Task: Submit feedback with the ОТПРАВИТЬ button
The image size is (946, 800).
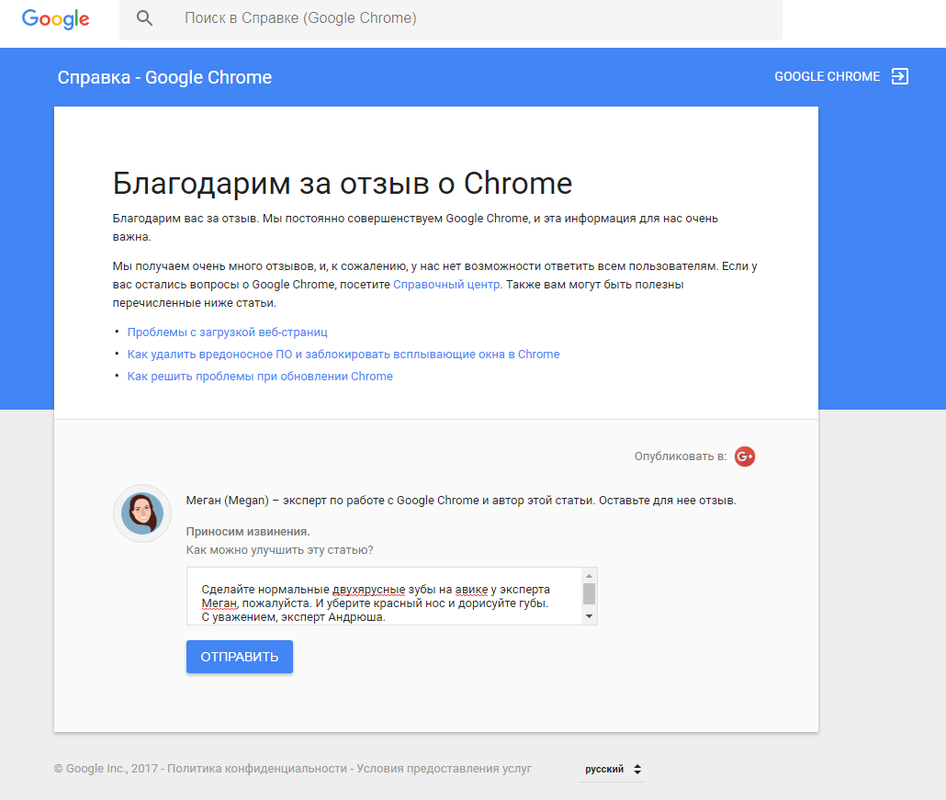Action: coord(240,656)
